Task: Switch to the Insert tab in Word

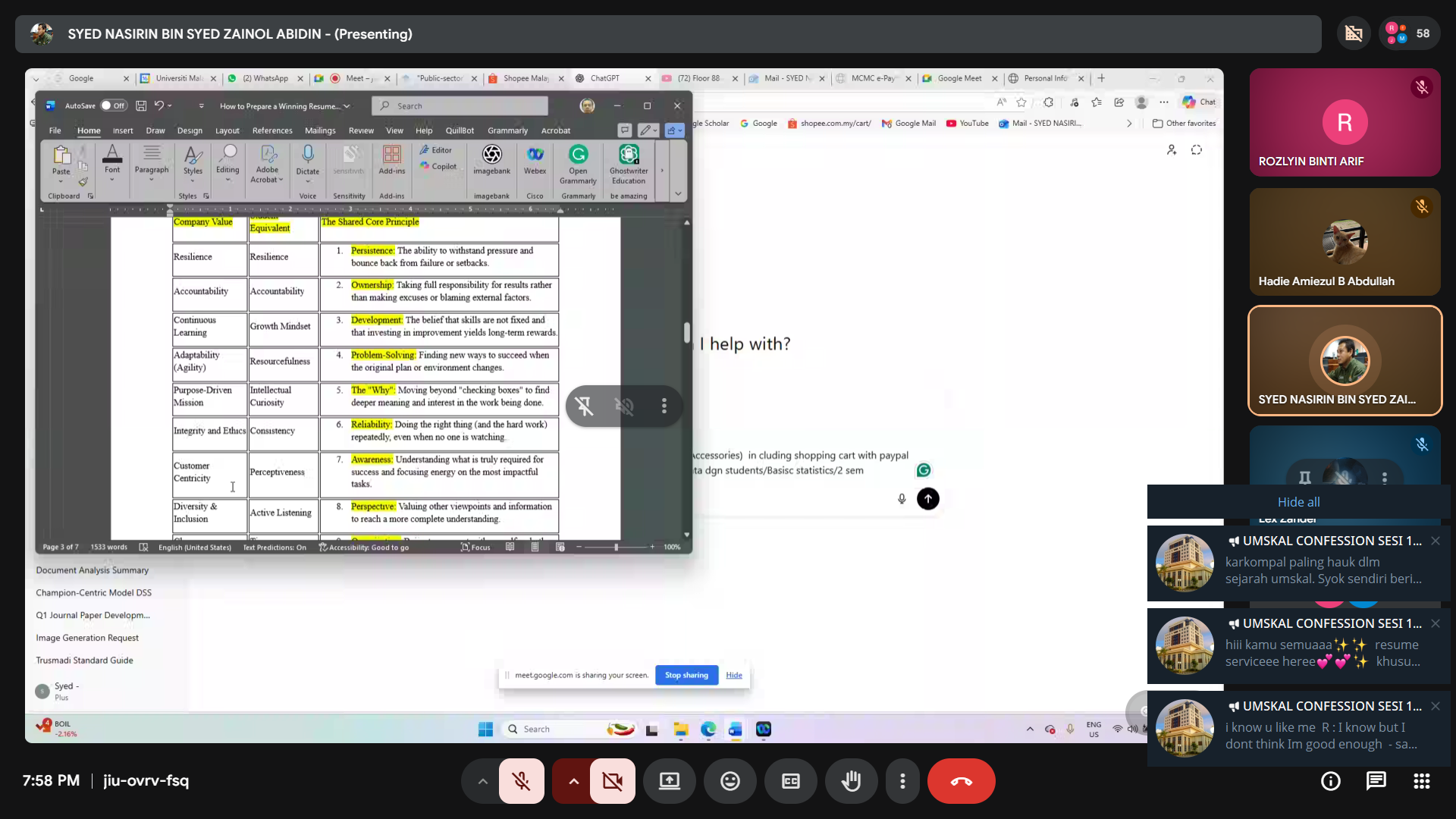Action: tap(123, 130)
